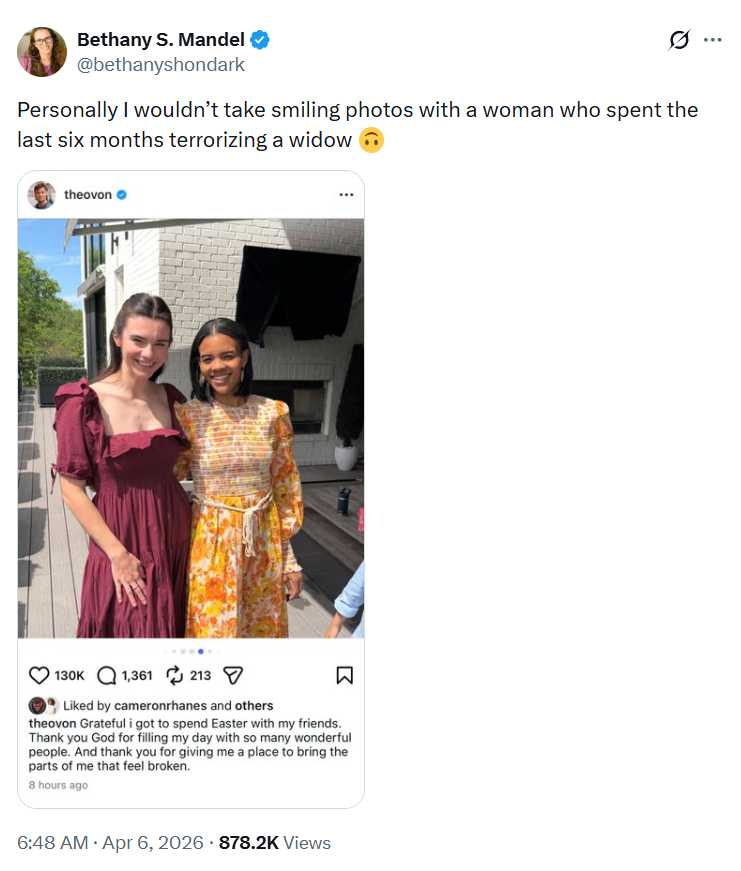This screenshot has height=871, width=741.
Task: Click the comment bubble icon showing 1,361
Action: coord(107,675)
